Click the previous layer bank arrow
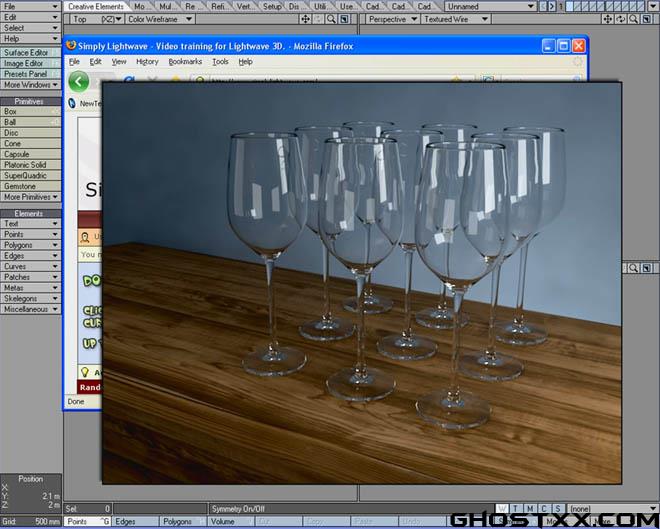This screenshot has width=660, height=529. click(543, 6)
